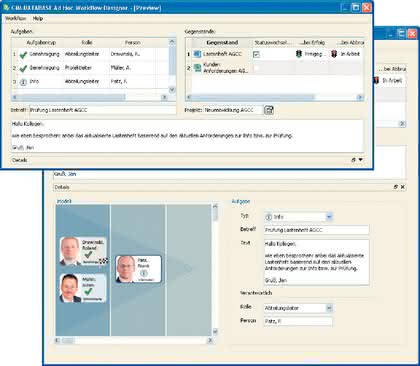Click the In Arbeit traffic light icon in front window
This screenshot has height=366, width=420.
[x=334, y=54]
